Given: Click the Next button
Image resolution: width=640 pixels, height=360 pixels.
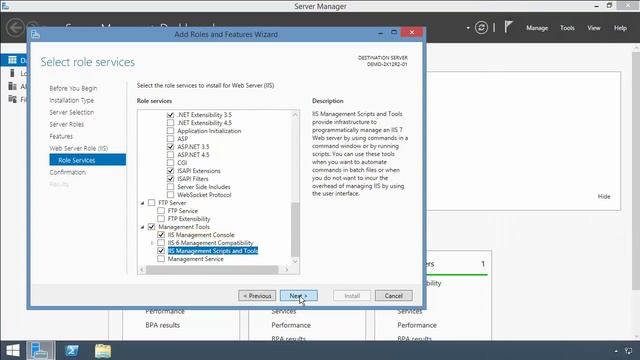Looking at the screenshot, I should pos(299,296).
